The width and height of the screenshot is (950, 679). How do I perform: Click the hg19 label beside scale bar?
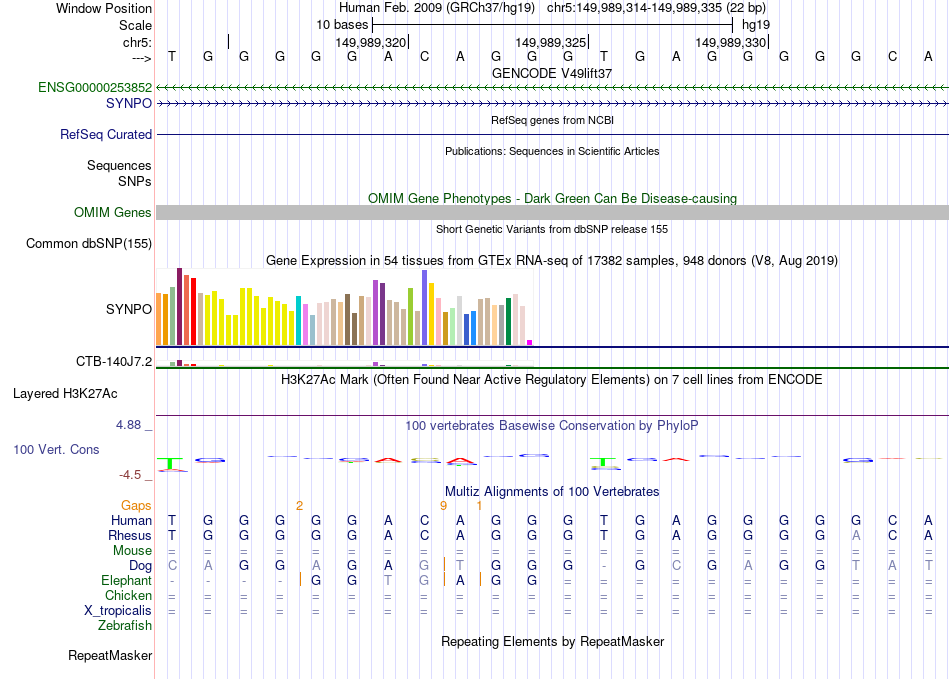pyautogui.click(x=756, y=25)
